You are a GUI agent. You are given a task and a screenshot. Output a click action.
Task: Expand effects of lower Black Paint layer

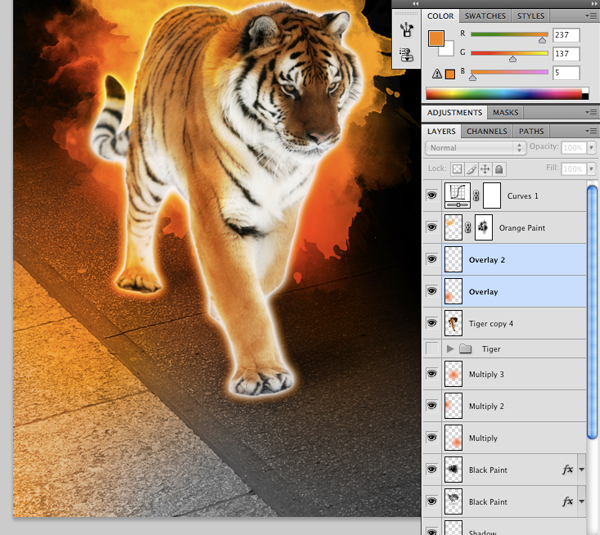(581, 501)
